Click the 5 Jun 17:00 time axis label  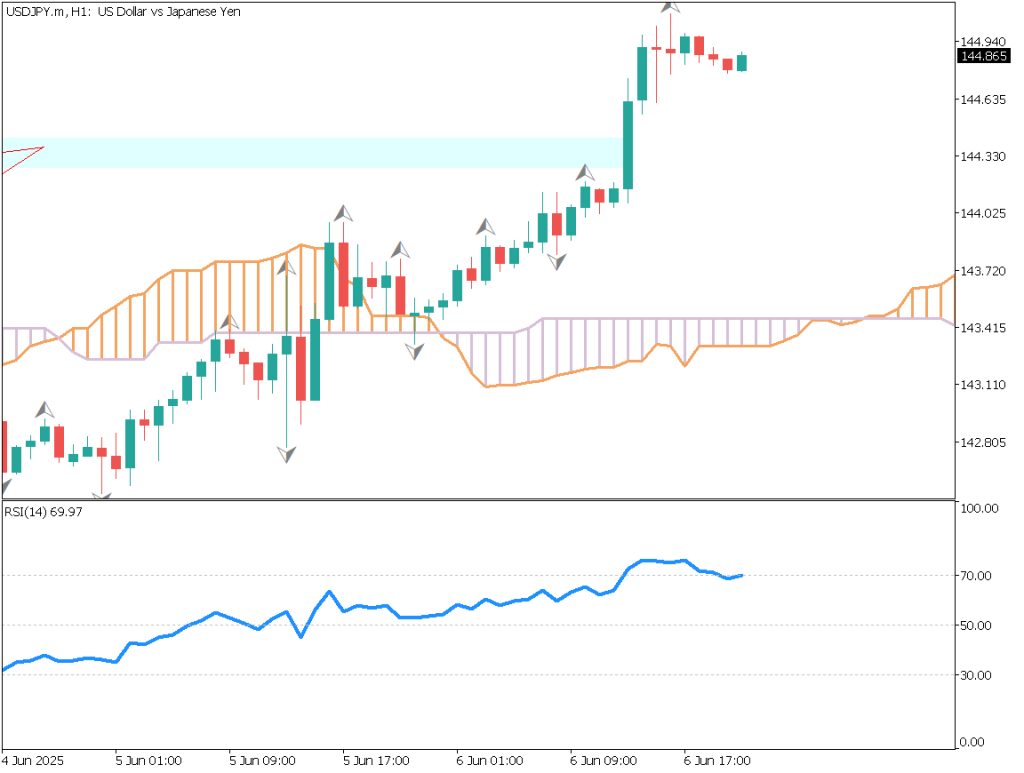[376, 760]
